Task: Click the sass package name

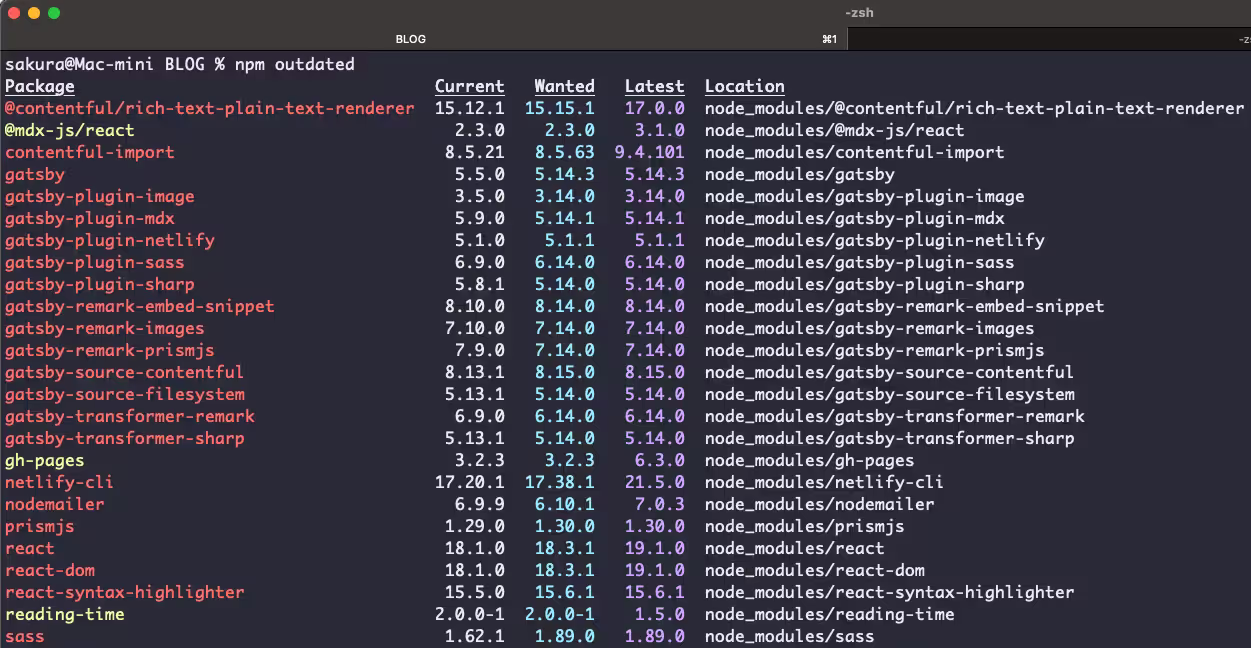Action: [25, 636]
